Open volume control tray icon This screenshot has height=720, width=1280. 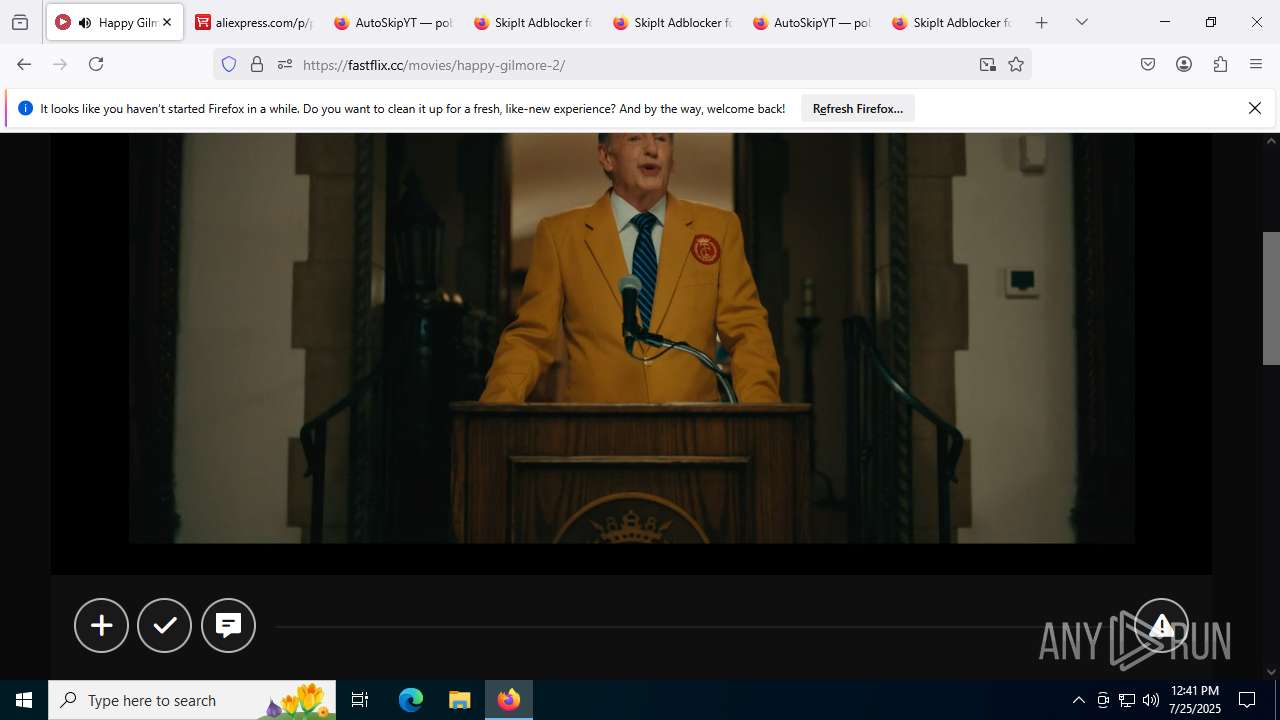(1151, 700)
